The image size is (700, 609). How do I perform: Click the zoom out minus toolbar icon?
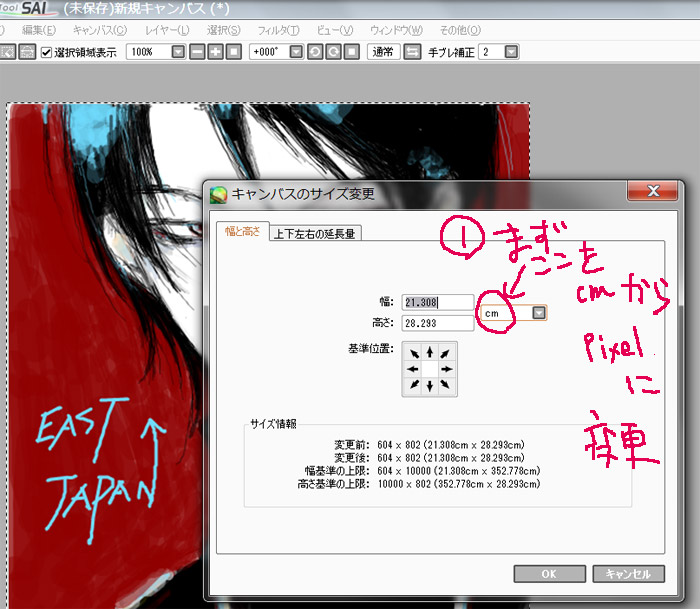pos(197,52)
